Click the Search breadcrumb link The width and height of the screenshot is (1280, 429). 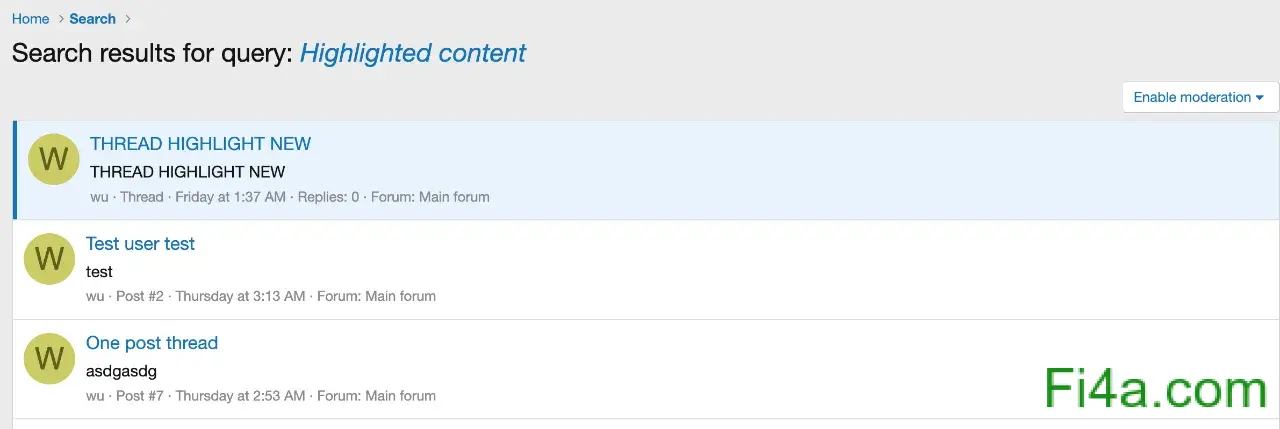92,19
